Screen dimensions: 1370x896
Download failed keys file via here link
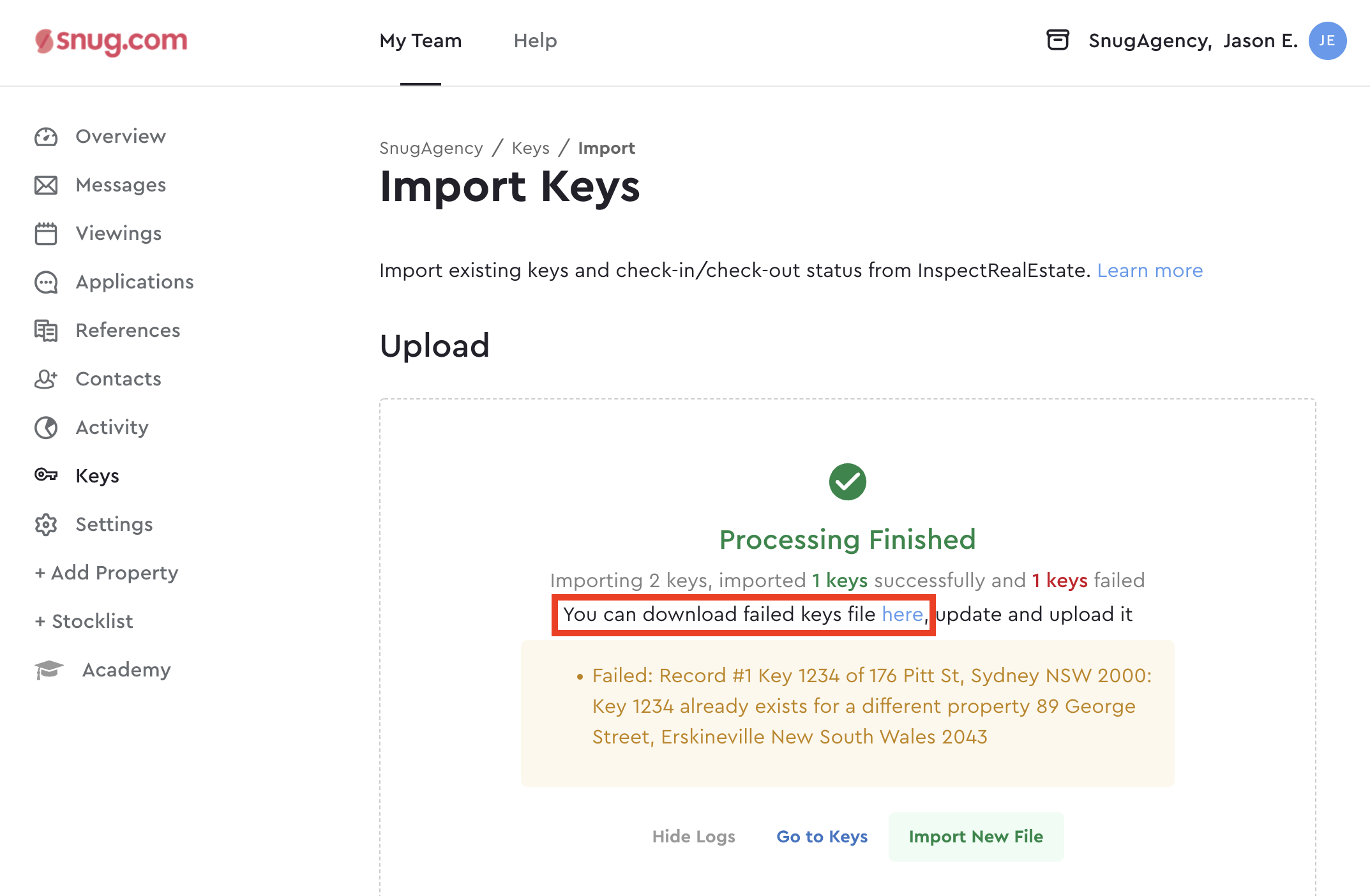coord(902,614)
